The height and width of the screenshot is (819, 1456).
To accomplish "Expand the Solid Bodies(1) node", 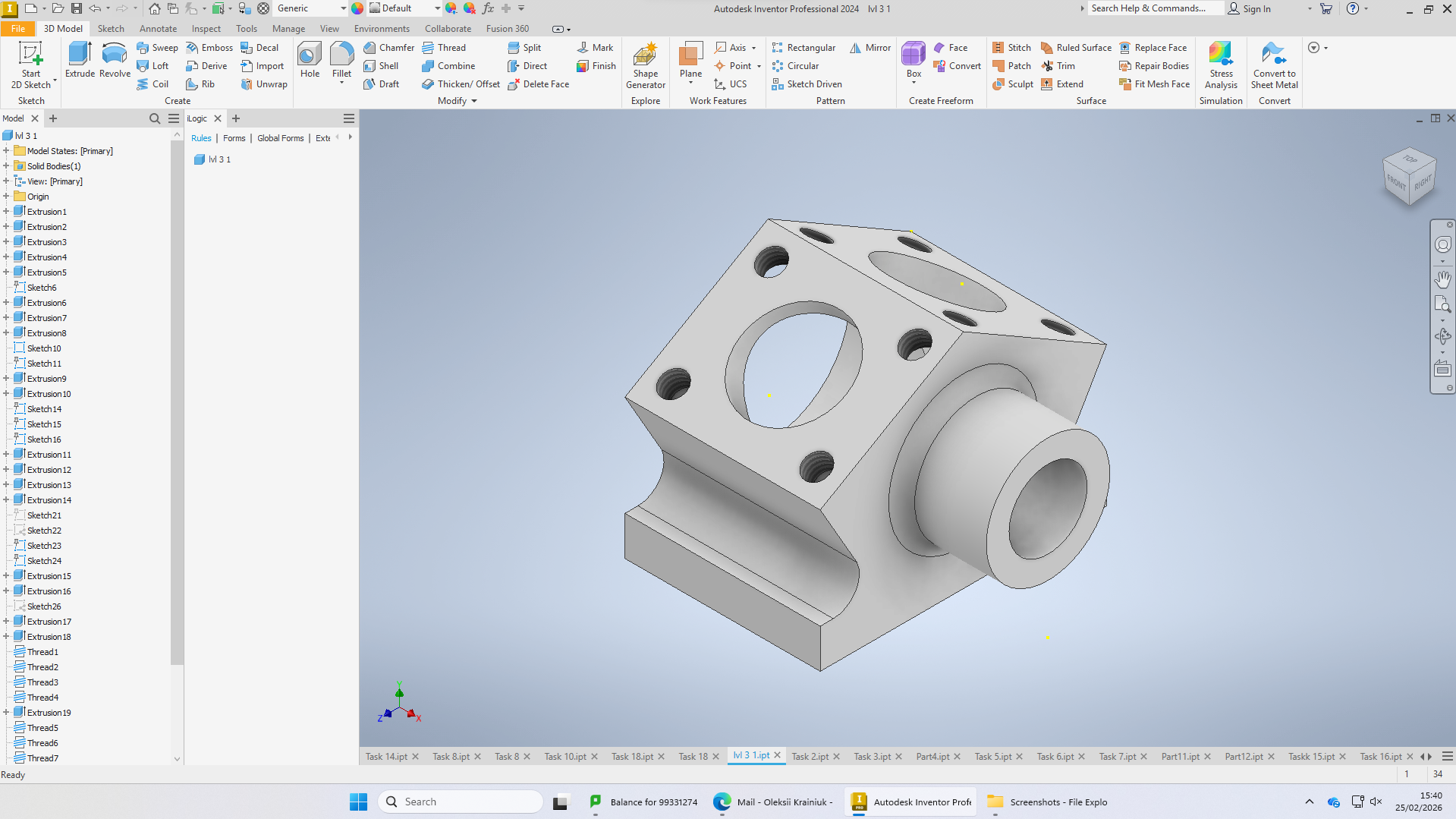I will [6, 166].
